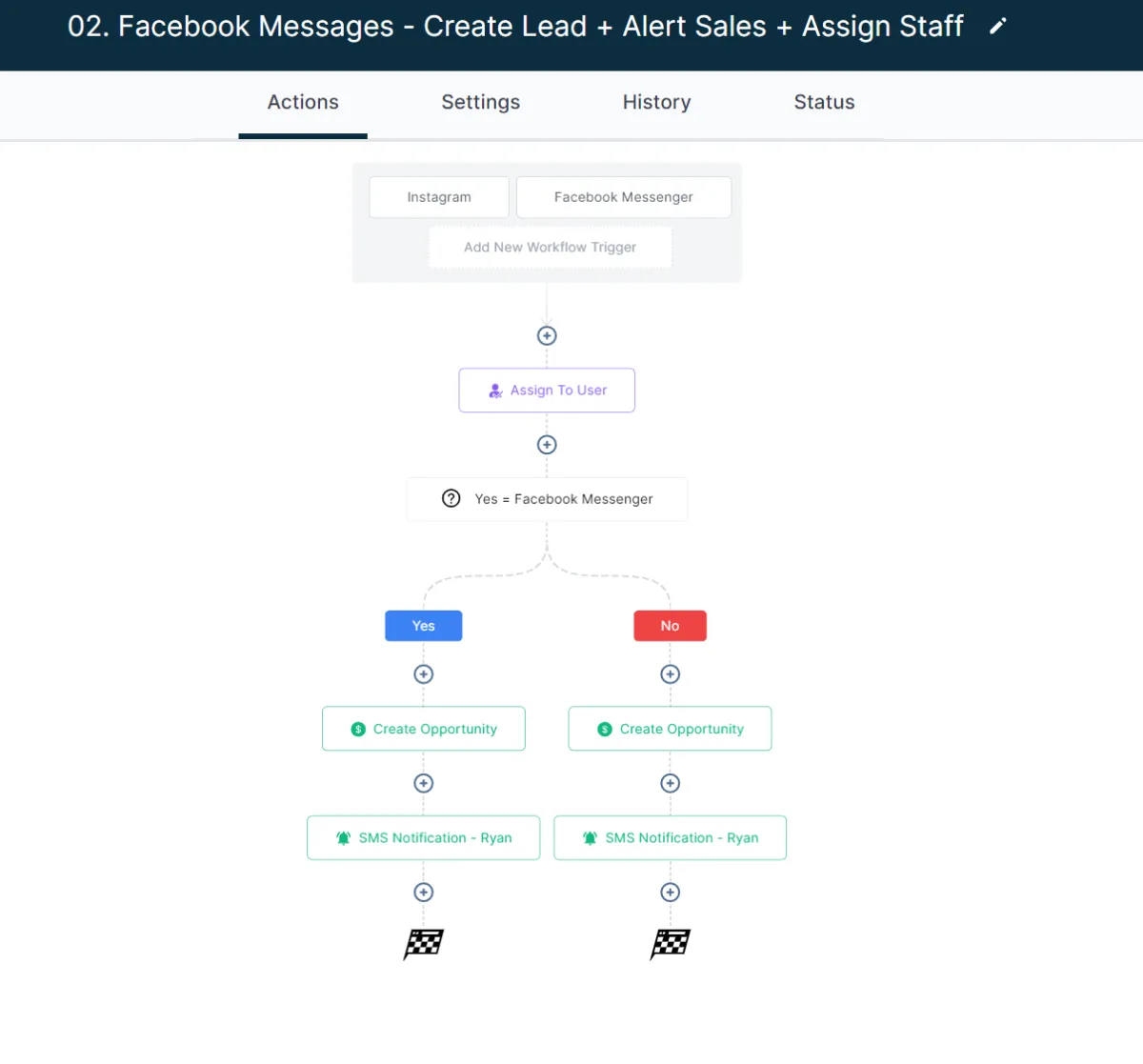Insert action below right Create Opportunity

pos(671,783)
